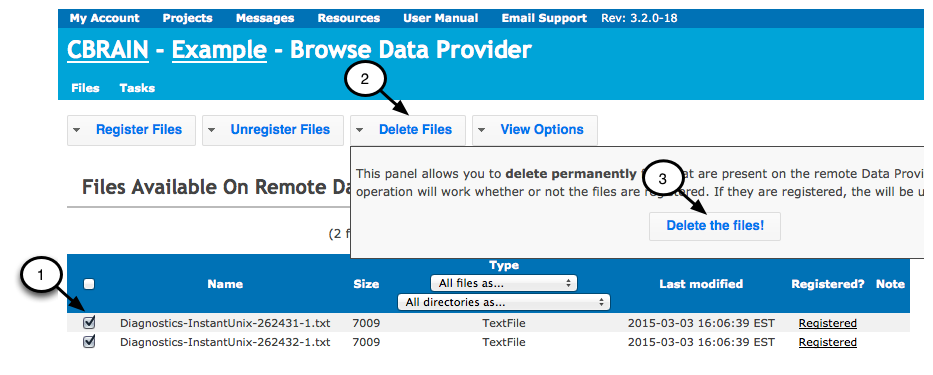
Task: Open the My Account menu
Action: (104, 18)
